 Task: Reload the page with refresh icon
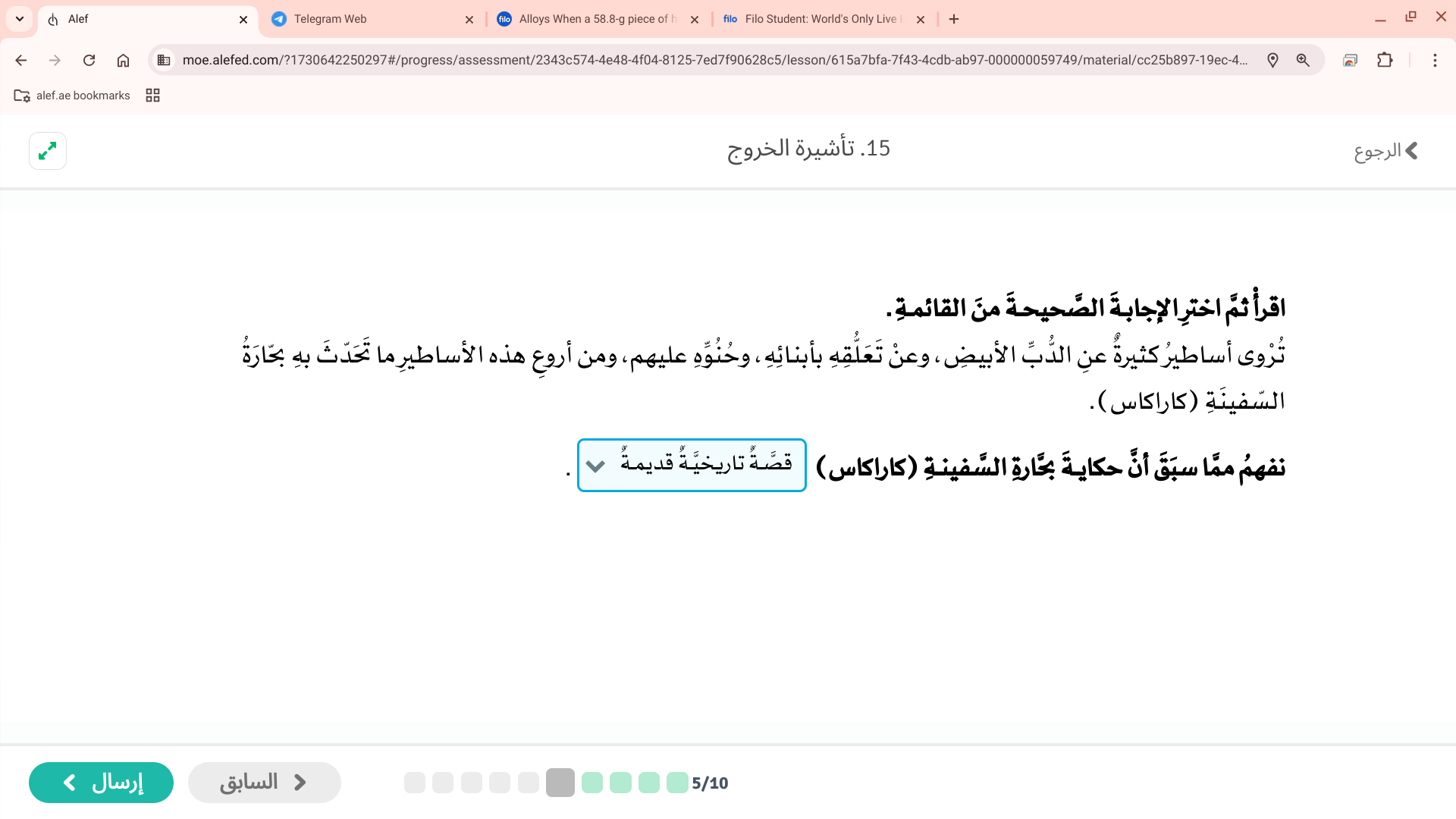(x=89, y=60)
